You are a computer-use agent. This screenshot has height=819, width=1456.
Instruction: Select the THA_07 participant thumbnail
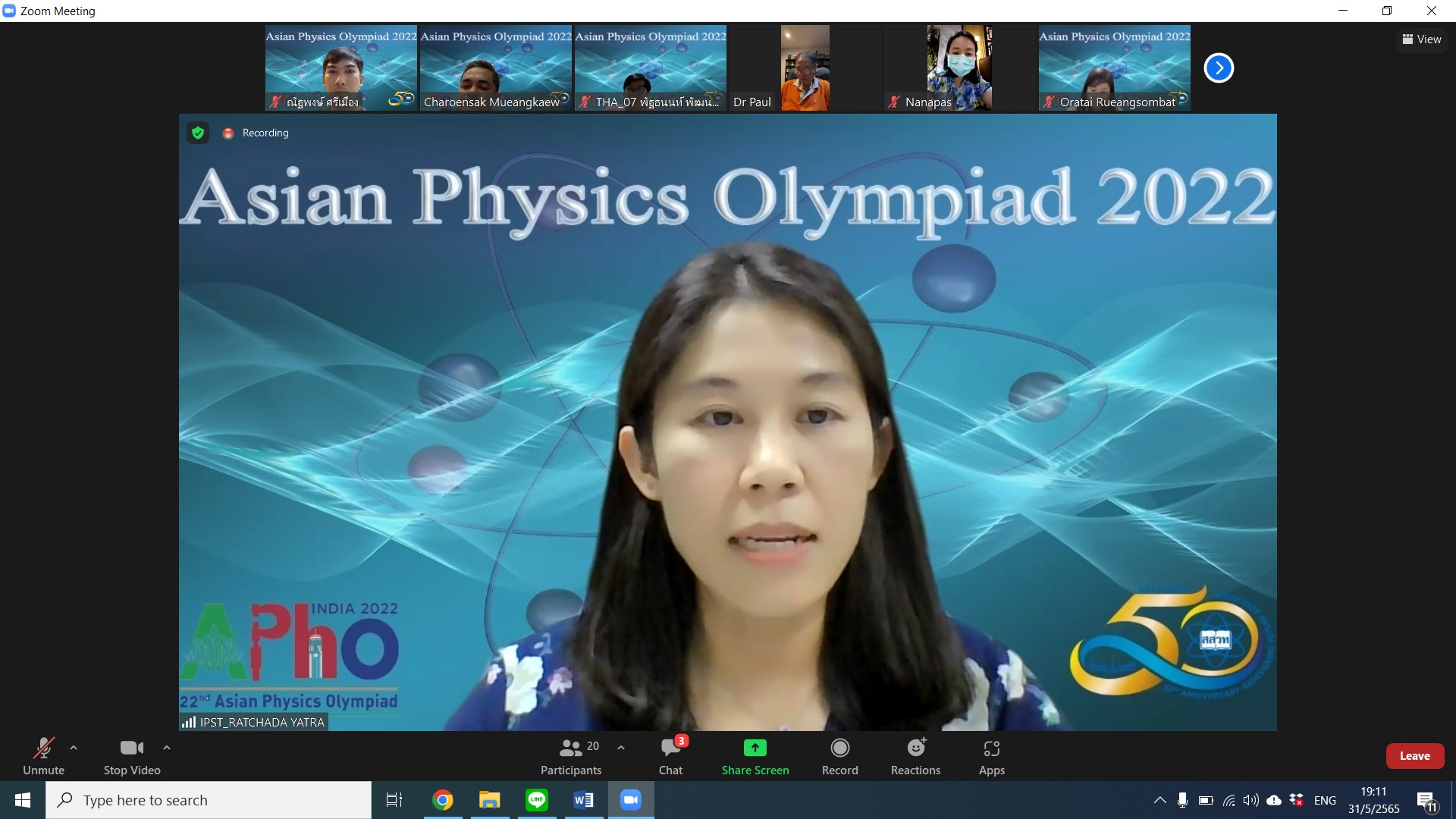[x=651, y=68]
